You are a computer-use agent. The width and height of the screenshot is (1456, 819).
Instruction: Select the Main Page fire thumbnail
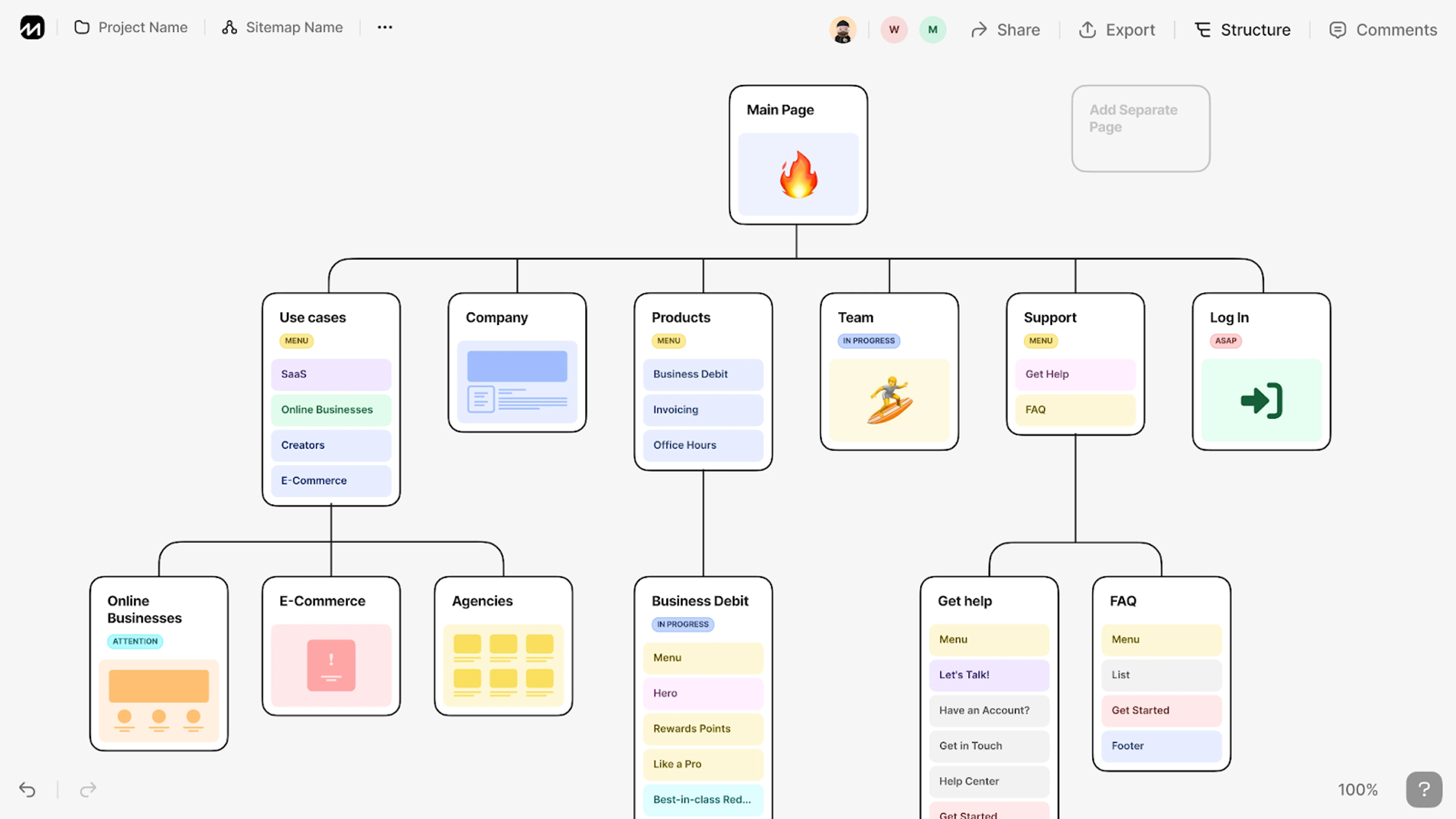click(x=798, y=175)
